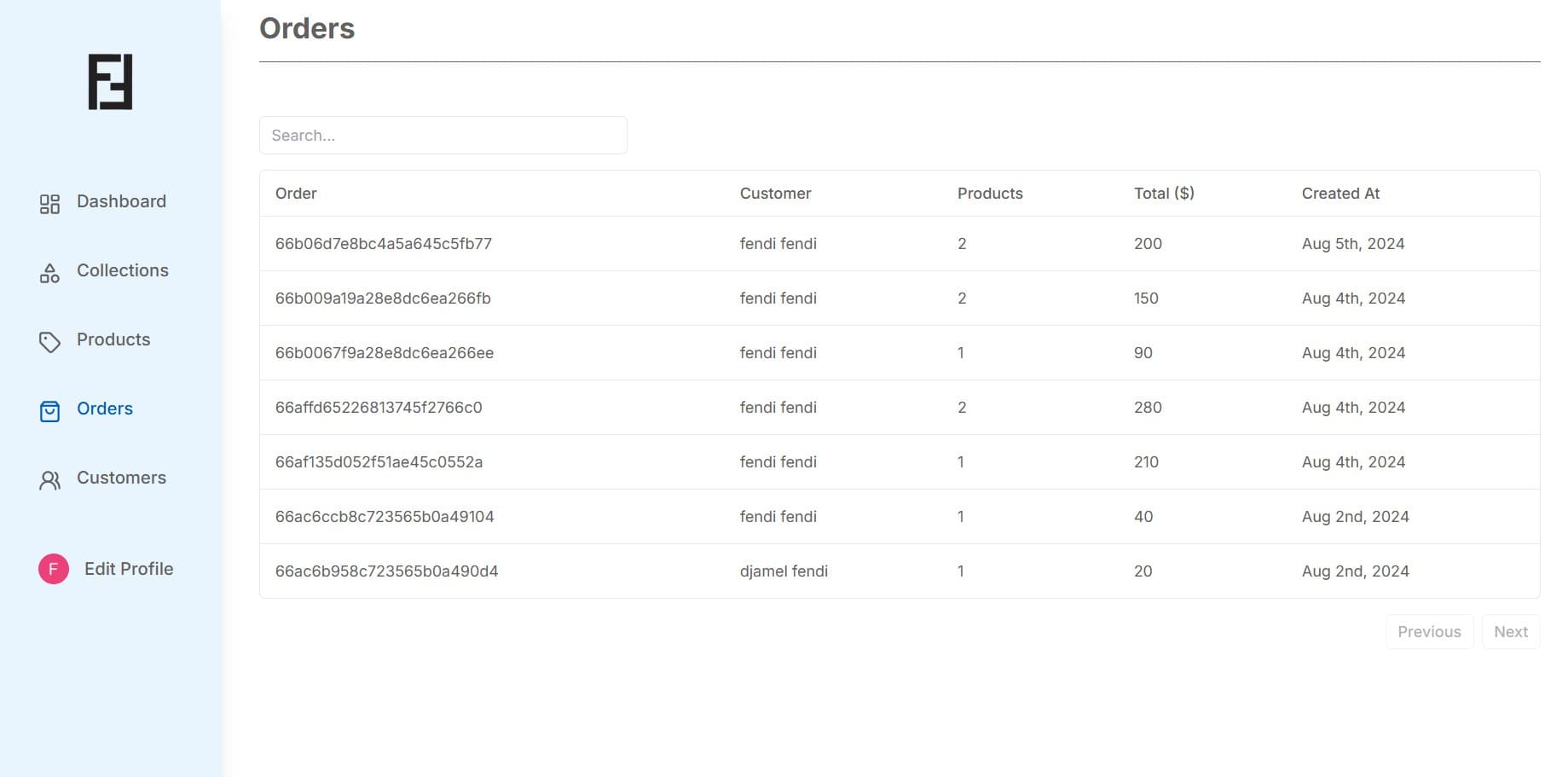The image size is (1568, 777).
Task: Open order 66b06d7e8bc4a5a645c5fb77
Action: (x=383, y=244)
